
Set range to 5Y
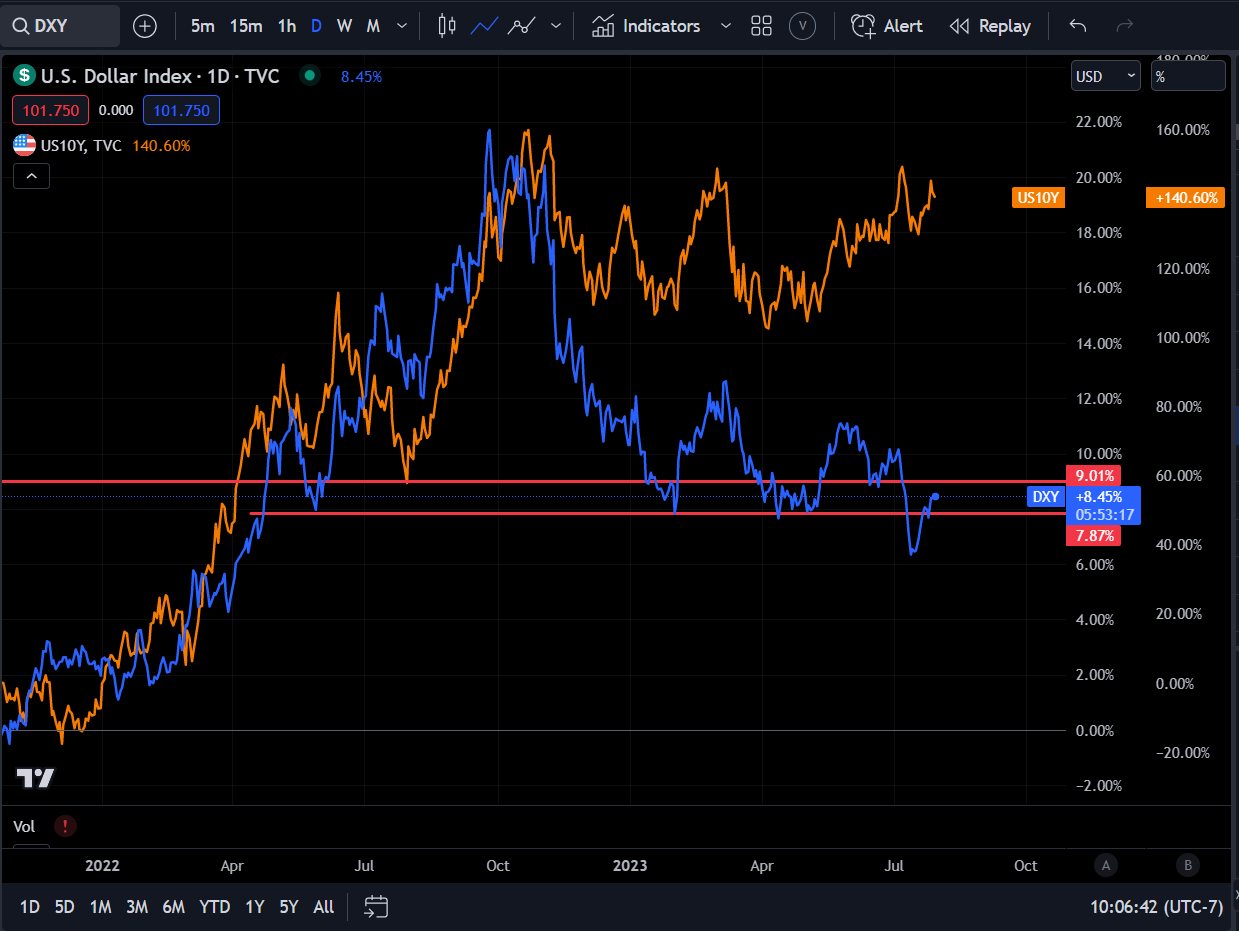(289, 907)
